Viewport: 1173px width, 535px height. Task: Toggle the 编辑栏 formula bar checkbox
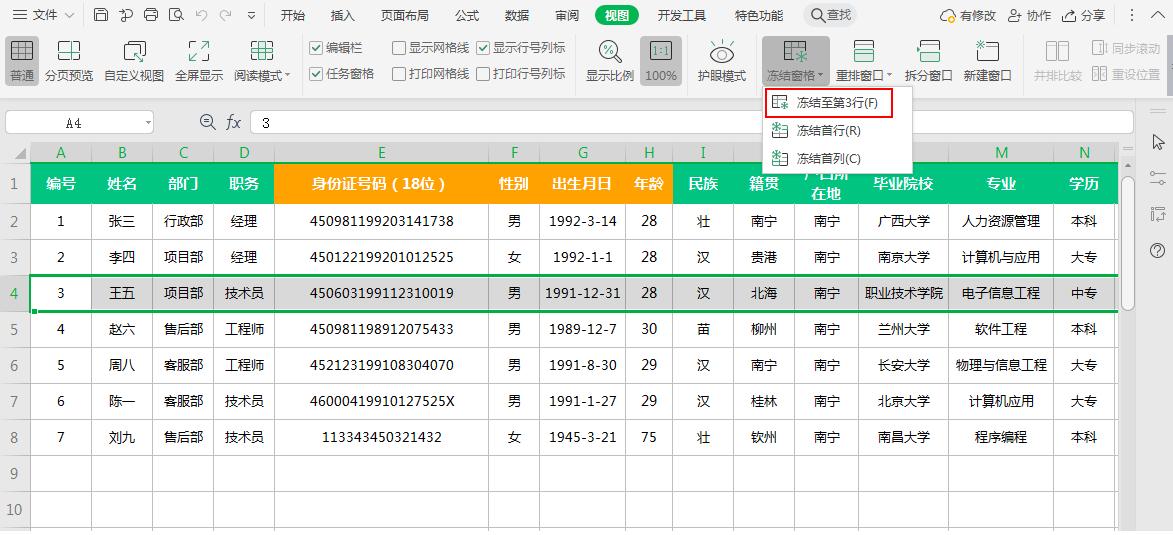point(316,48)
